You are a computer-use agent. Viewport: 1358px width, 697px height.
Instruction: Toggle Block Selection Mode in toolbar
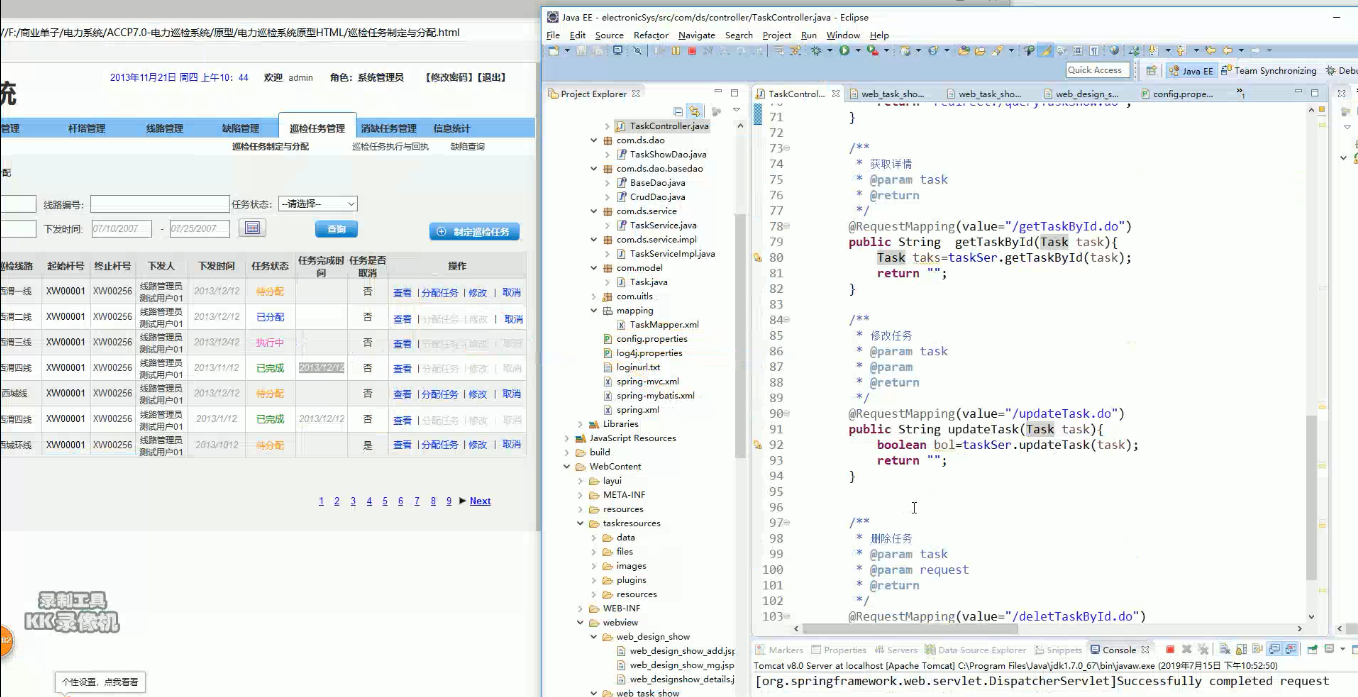pos(1078,50)
